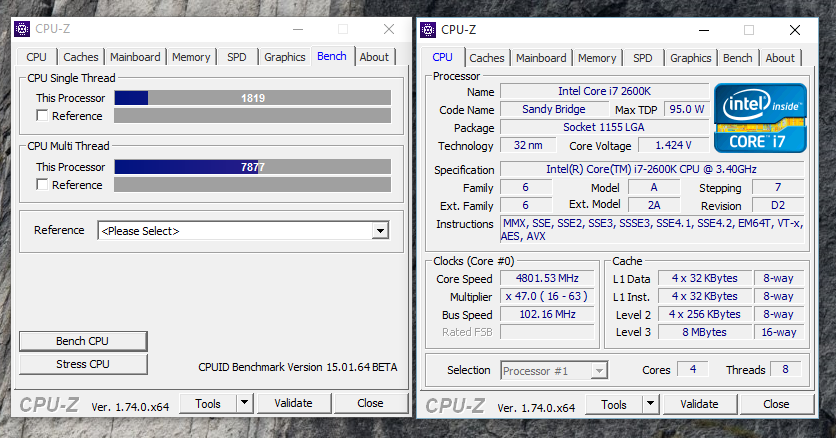Image resolution: width=836 pixels, height=438 pixels.
Task: Click the Intel Core i7 inside logo
Action: [760, 118]
